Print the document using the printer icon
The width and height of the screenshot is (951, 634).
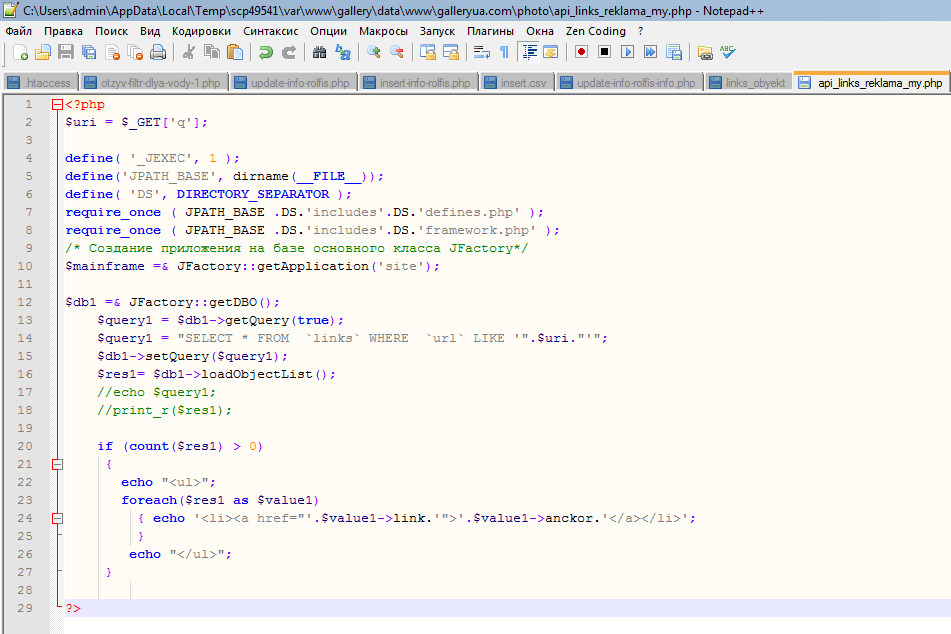(158, 53)
